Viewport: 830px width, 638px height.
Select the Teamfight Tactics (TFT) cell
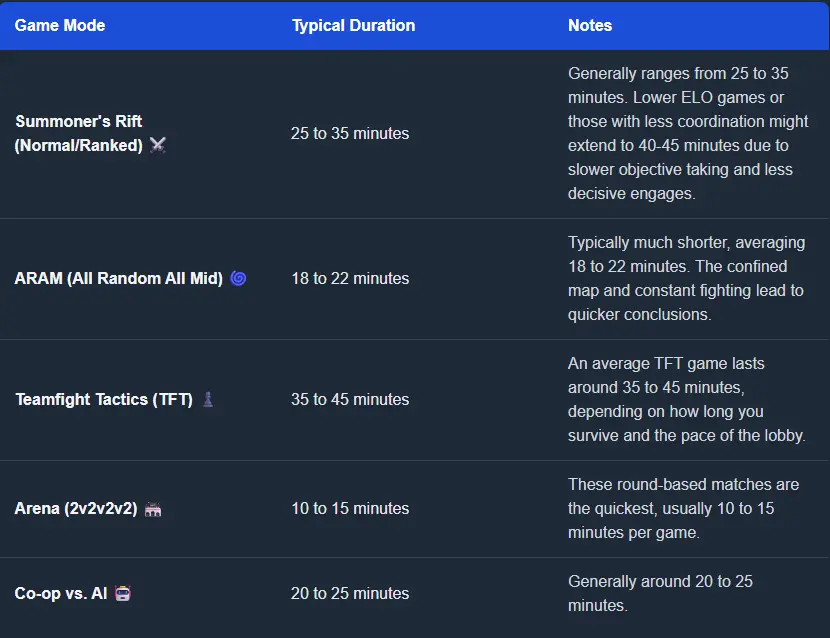pyautogui.click(x=138, y=400)
